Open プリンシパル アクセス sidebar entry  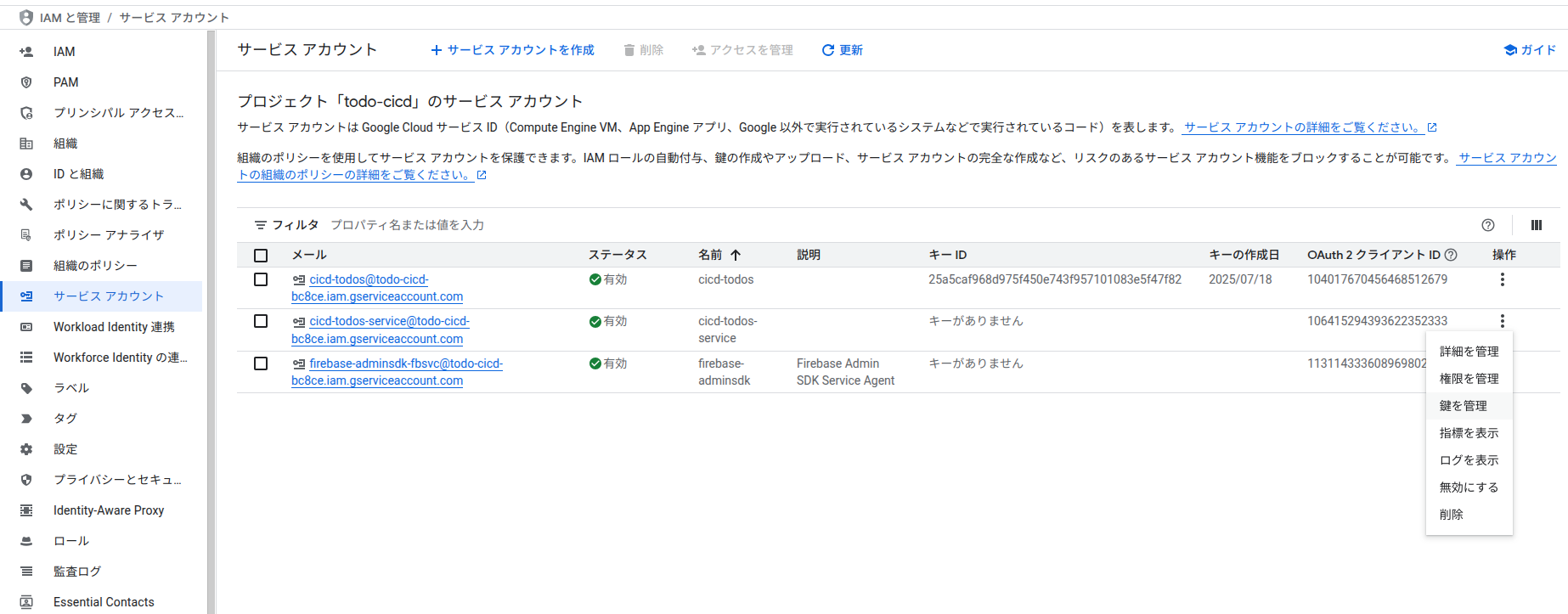[x=102, y=113]
